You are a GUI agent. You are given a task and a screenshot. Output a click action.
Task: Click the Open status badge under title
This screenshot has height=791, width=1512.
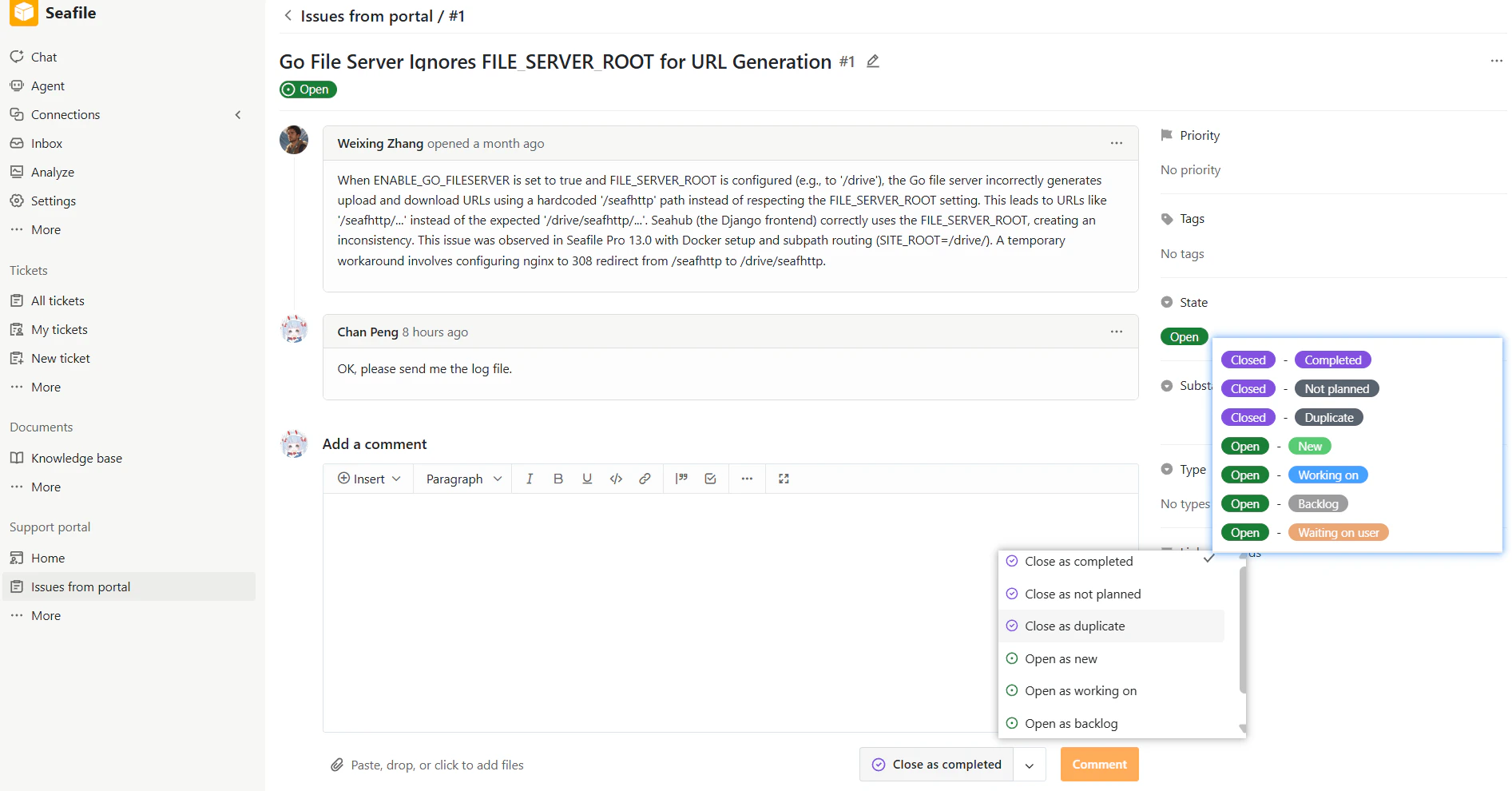click(308, 89)
